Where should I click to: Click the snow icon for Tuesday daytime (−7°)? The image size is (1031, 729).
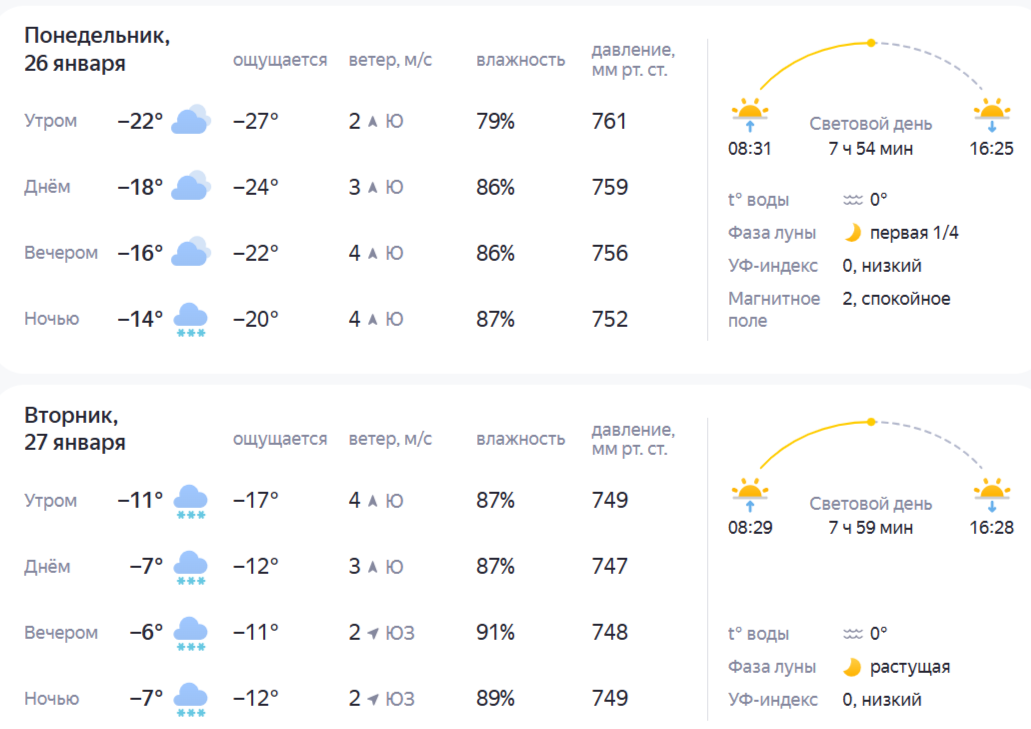tap(190, 566)
